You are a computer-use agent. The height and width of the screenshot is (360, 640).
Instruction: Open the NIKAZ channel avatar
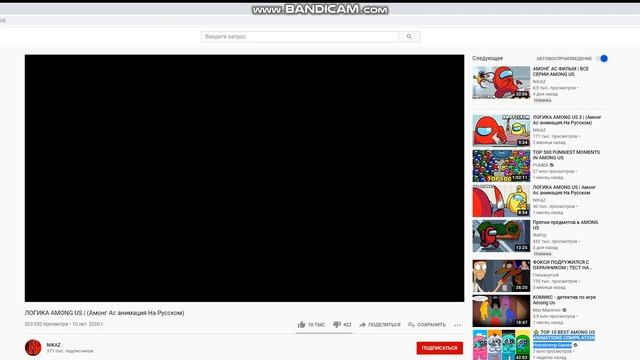[x=33, y=348]
